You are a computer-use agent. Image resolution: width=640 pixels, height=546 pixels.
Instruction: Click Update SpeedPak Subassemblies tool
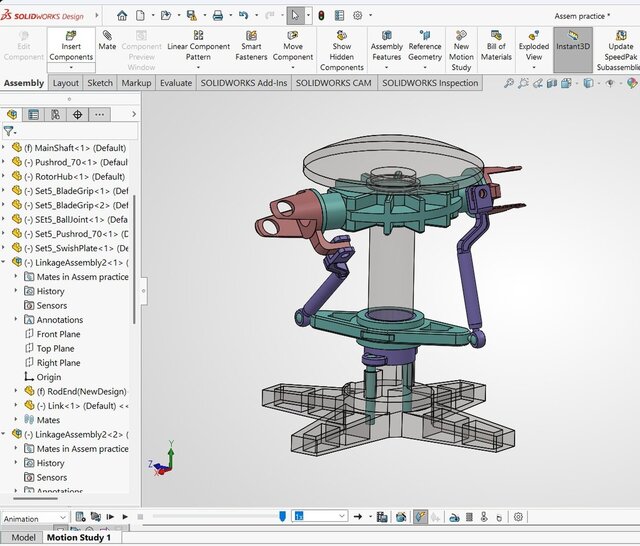(x=620, y=51)
